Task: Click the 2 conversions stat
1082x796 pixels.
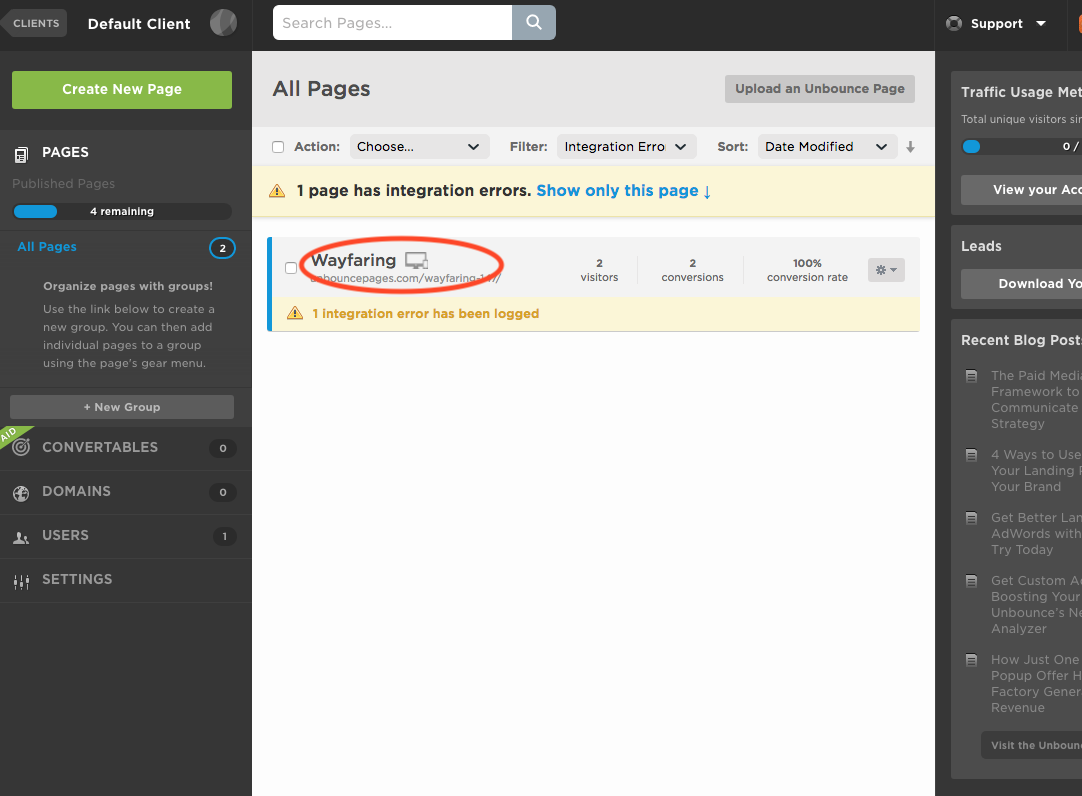Action: point(692,270)
